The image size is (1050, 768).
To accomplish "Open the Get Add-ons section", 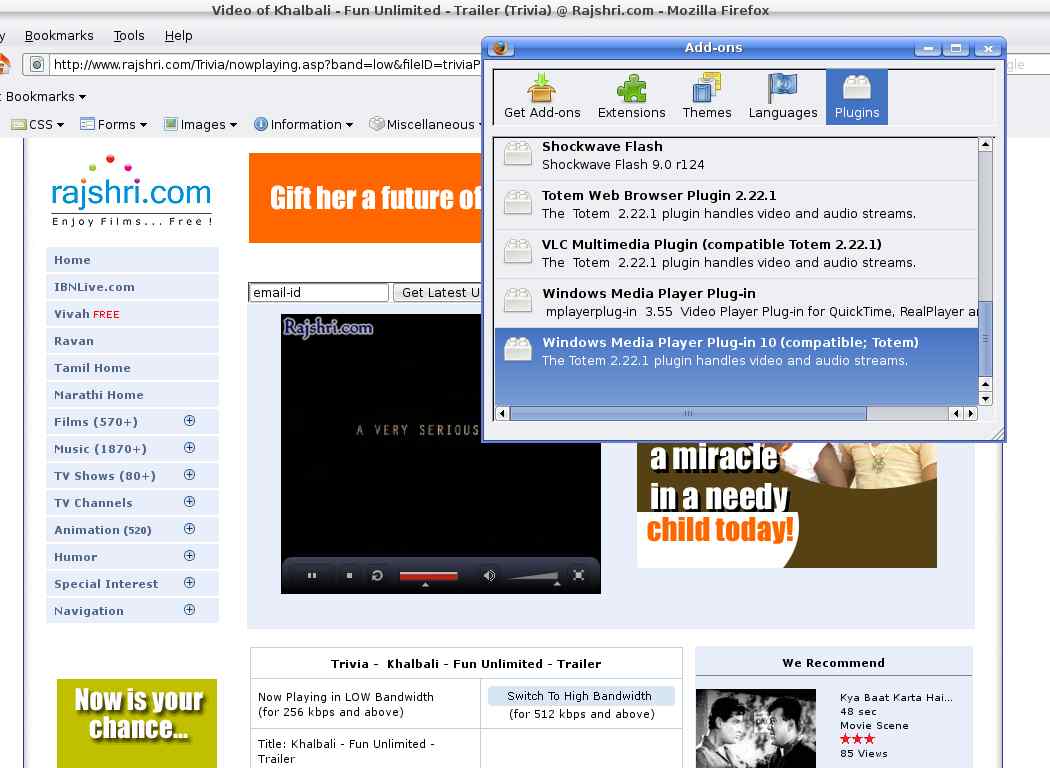I will click(542, 97).
